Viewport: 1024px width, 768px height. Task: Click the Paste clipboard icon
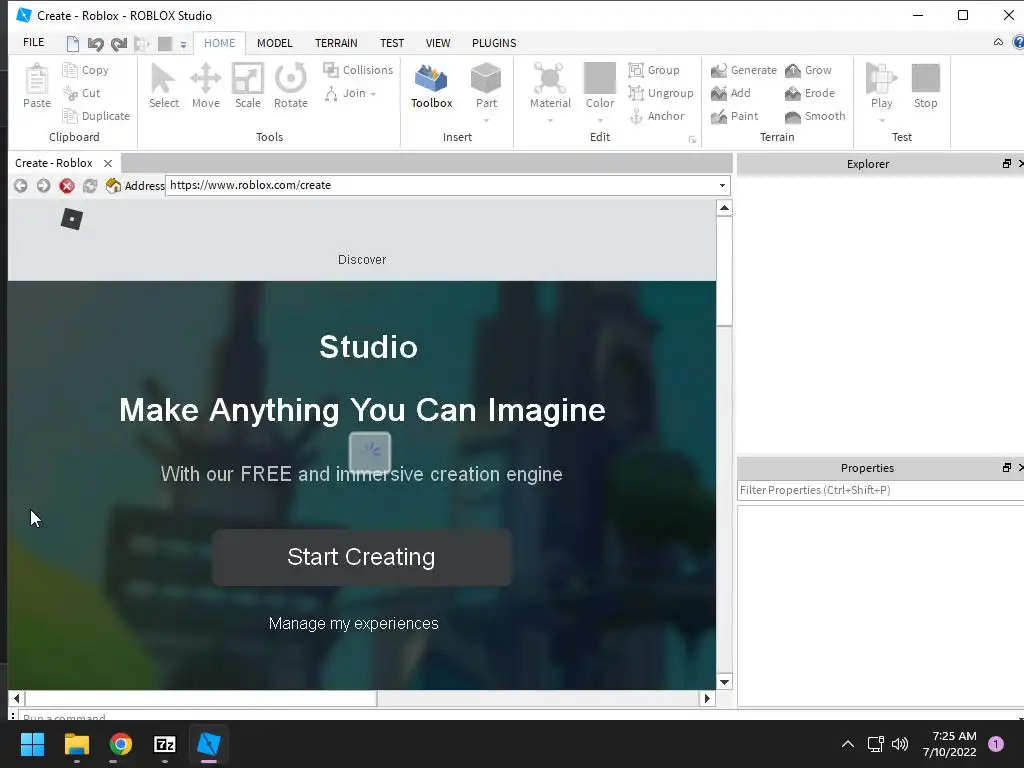pos(37,86)
